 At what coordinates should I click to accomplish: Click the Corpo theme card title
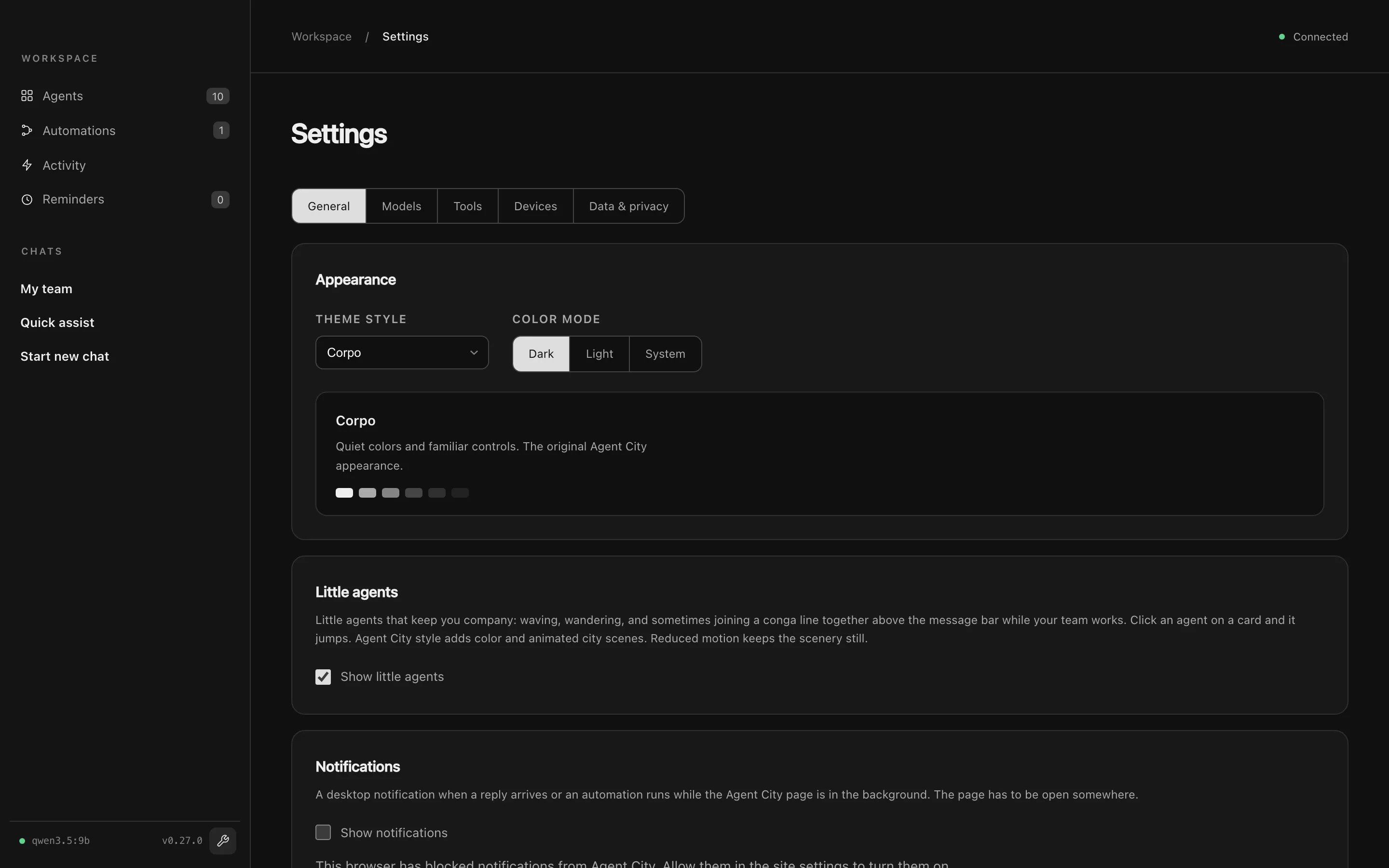355,421
